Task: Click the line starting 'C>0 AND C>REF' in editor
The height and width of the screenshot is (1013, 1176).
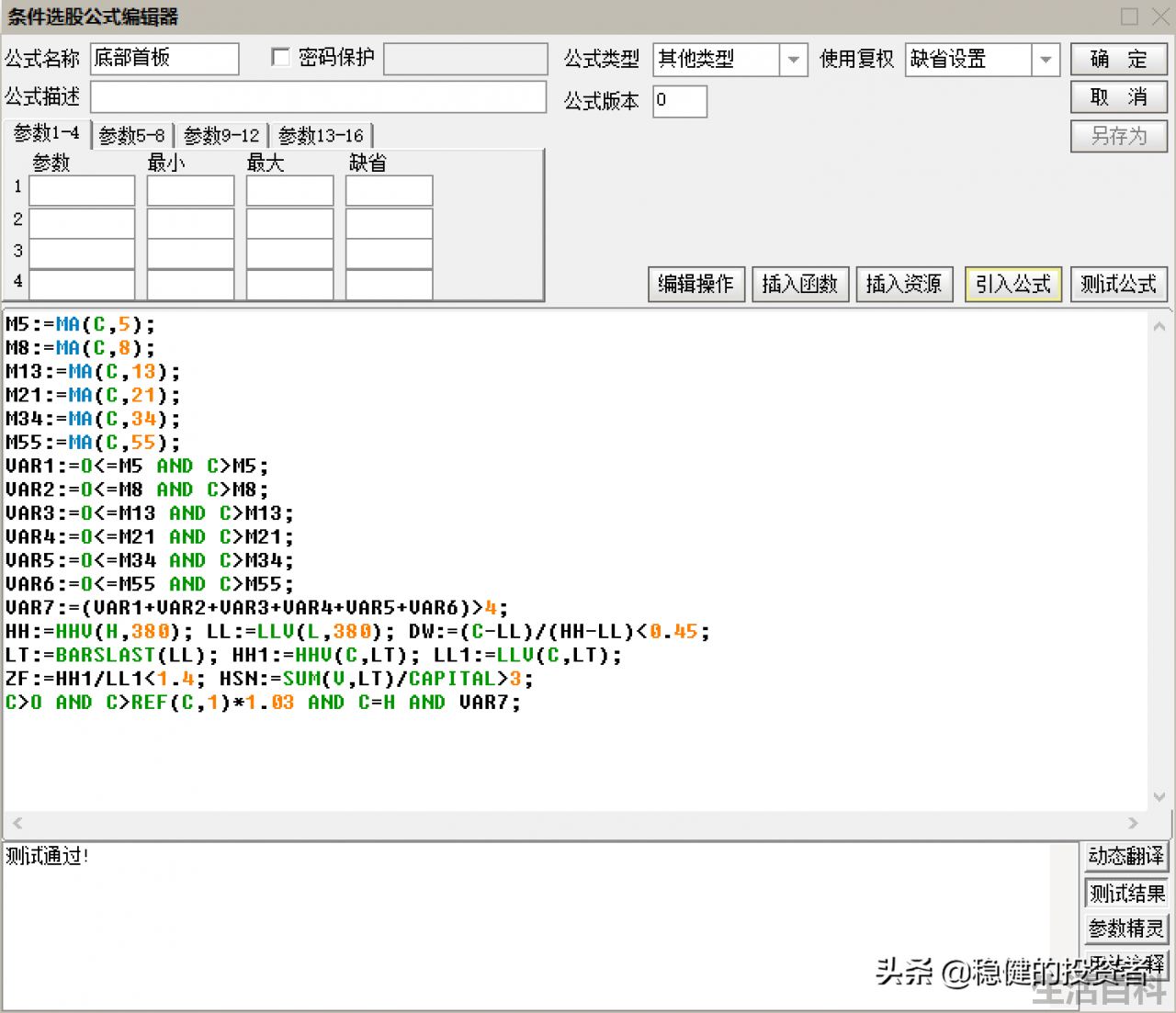Action: click(263, 703)
